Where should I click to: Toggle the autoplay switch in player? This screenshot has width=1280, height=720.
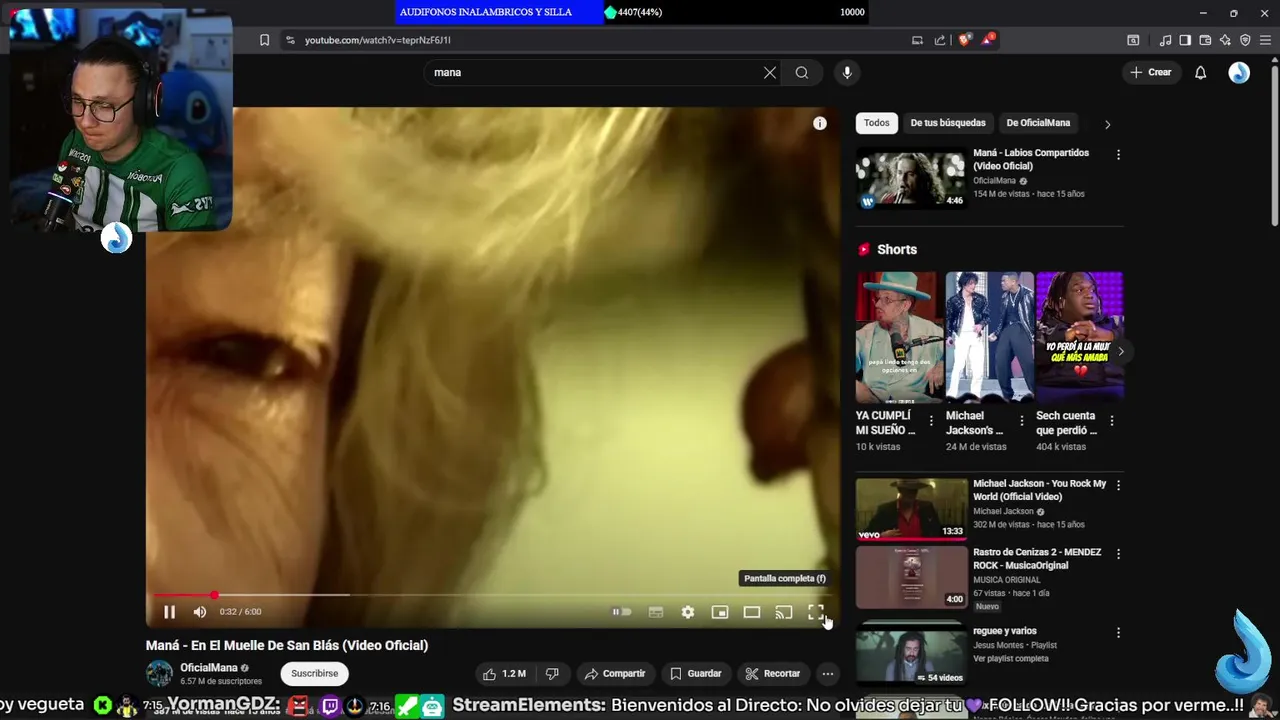622,612
